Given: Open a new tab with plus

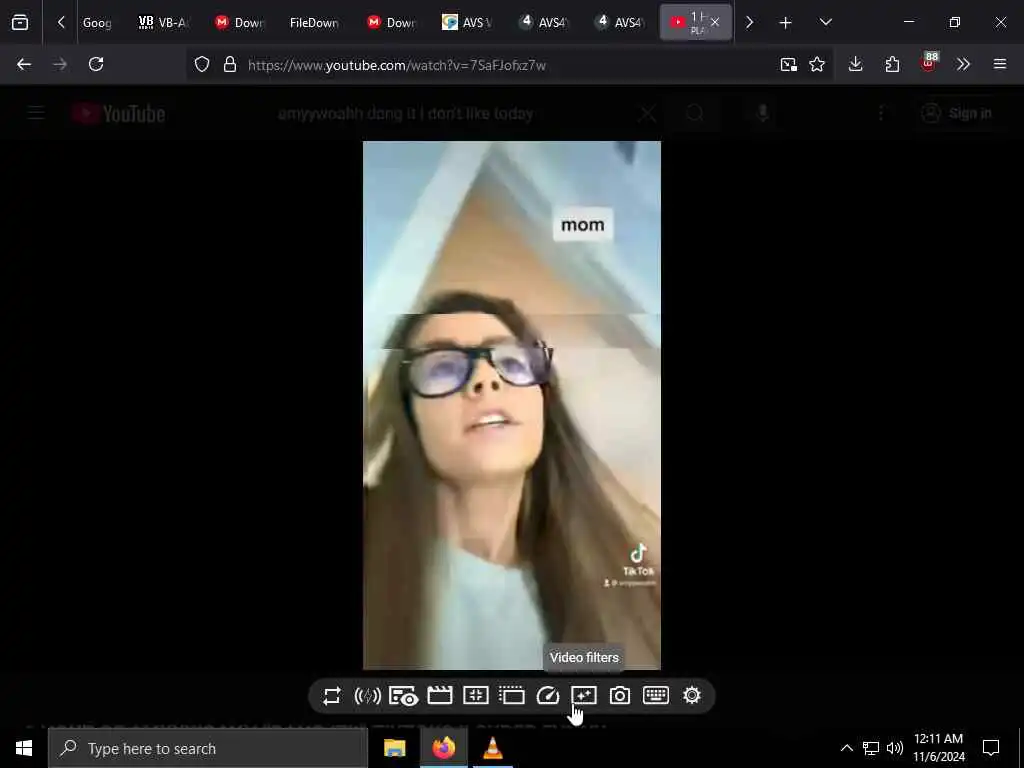Looking at the screenshot, I should (x=786, y=23).
